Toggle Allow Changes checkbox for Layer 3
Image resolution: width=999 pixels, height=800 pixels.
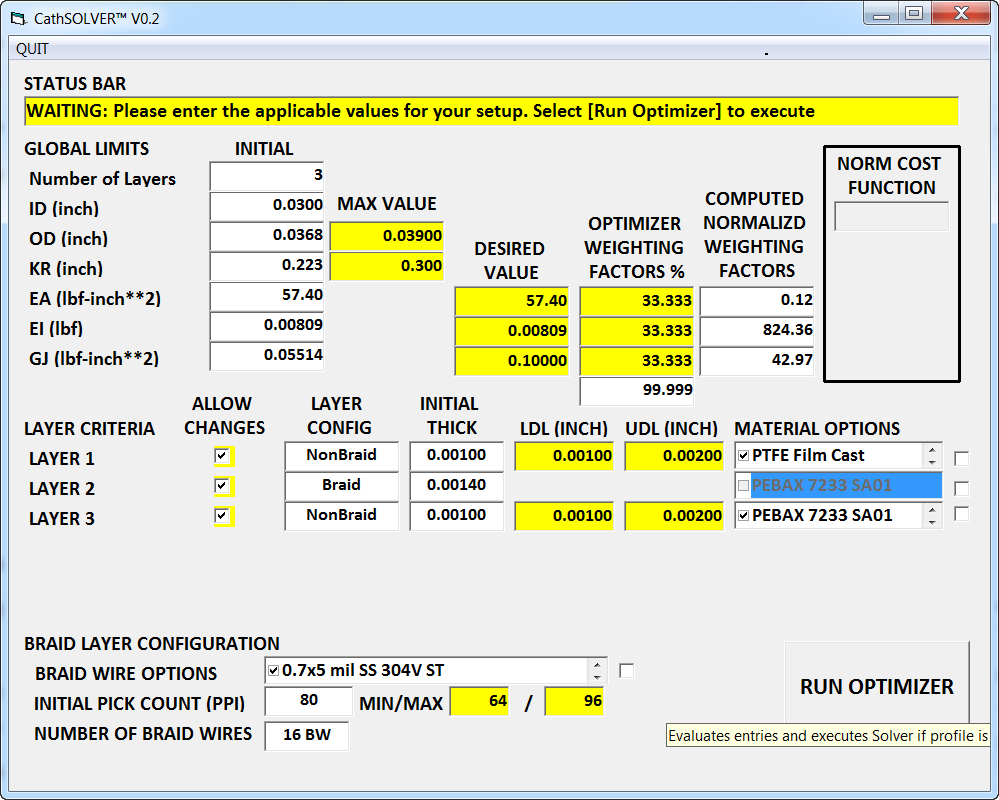[x=222, y=515]
